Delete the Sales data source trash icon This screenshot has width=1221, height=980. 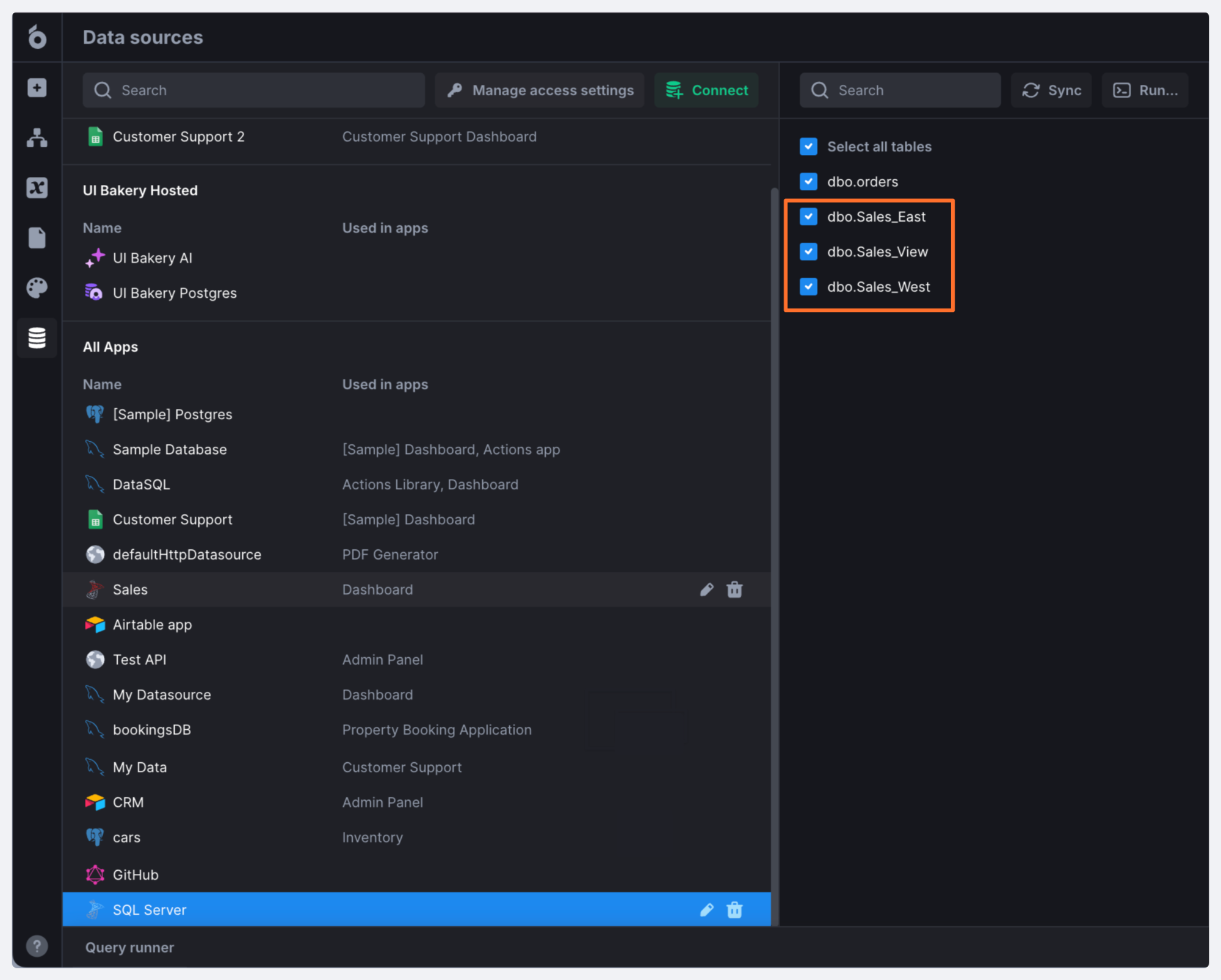pos(734,589)
